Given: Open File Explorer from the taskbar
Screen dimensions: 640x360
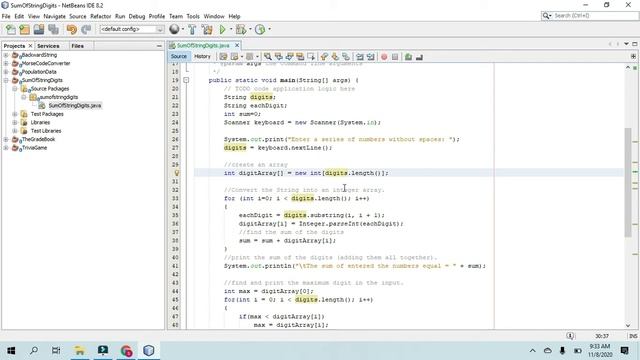Looking at the screenshot, I should 80,350.
